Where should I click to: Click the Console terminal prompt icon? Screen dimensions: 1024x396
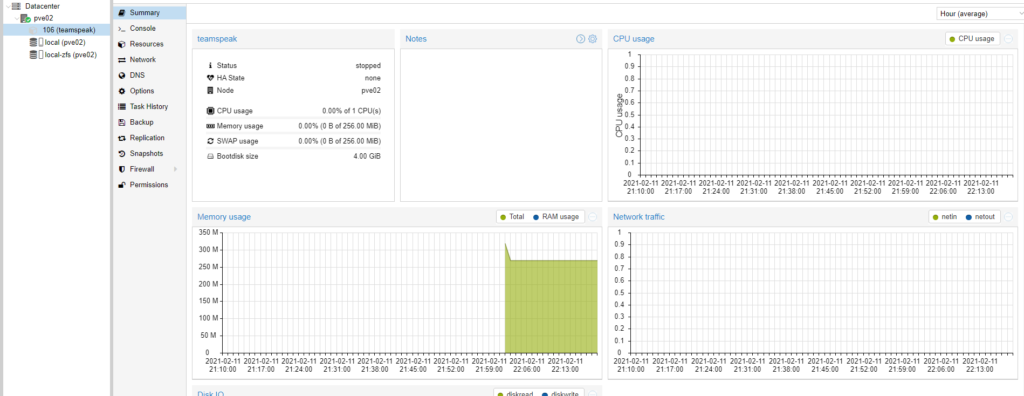(x=121, y=29)
